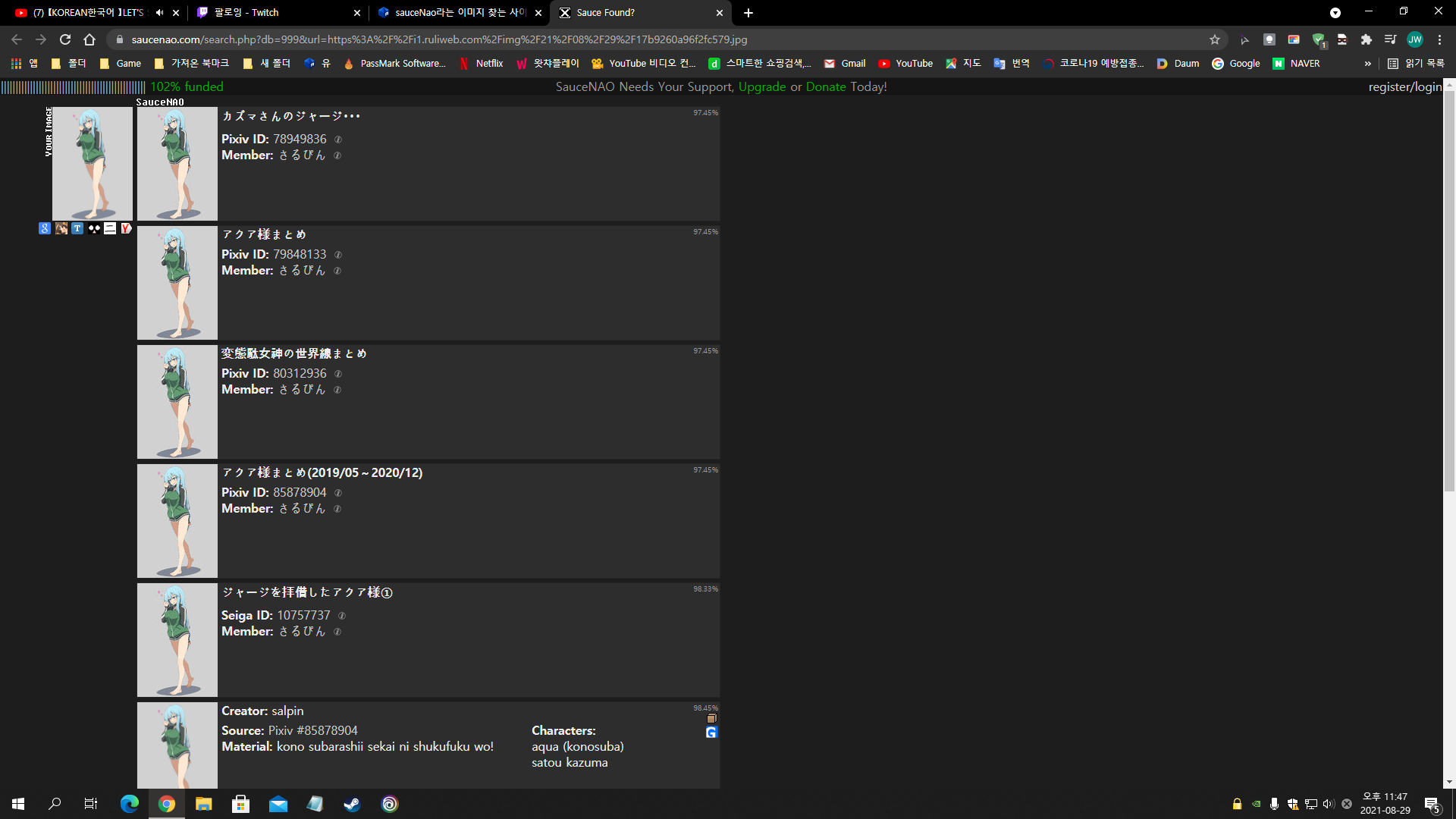Open the Steam taskbar icon

(x=352, y=804)
